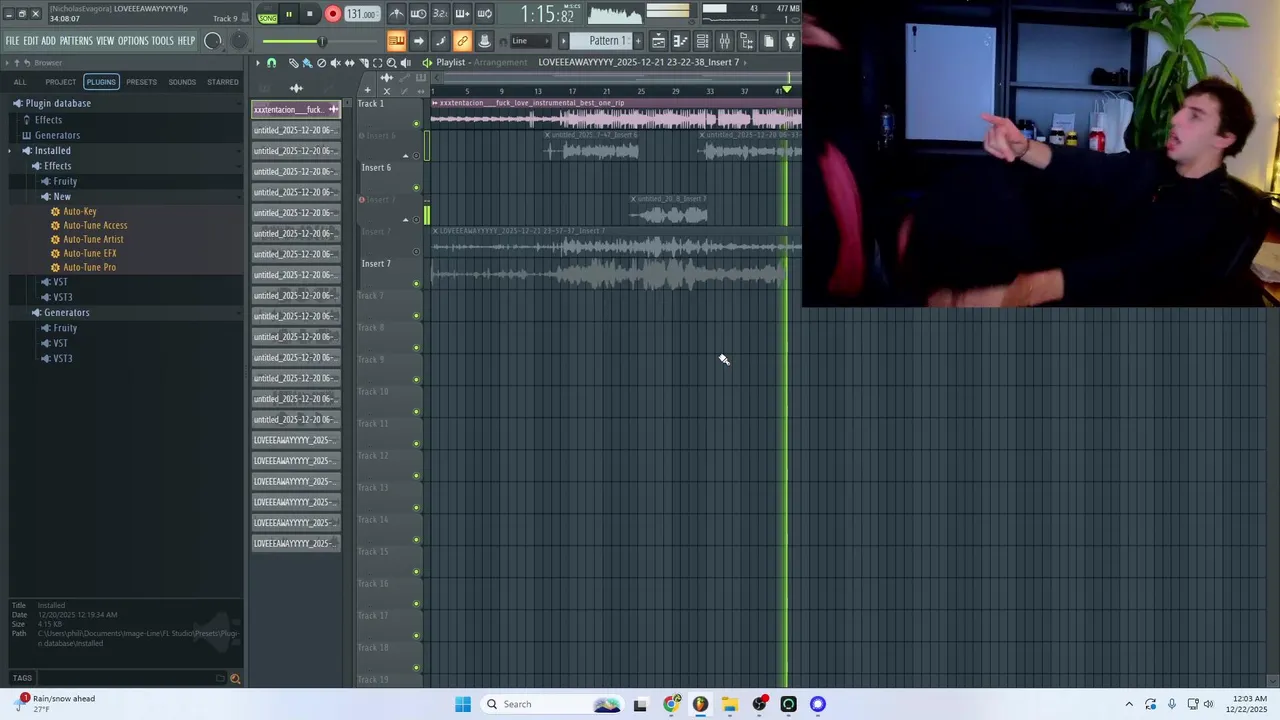The image size is (1280, 720).
Task: Open the Browser view icon
Action: (x=746, y=41)
